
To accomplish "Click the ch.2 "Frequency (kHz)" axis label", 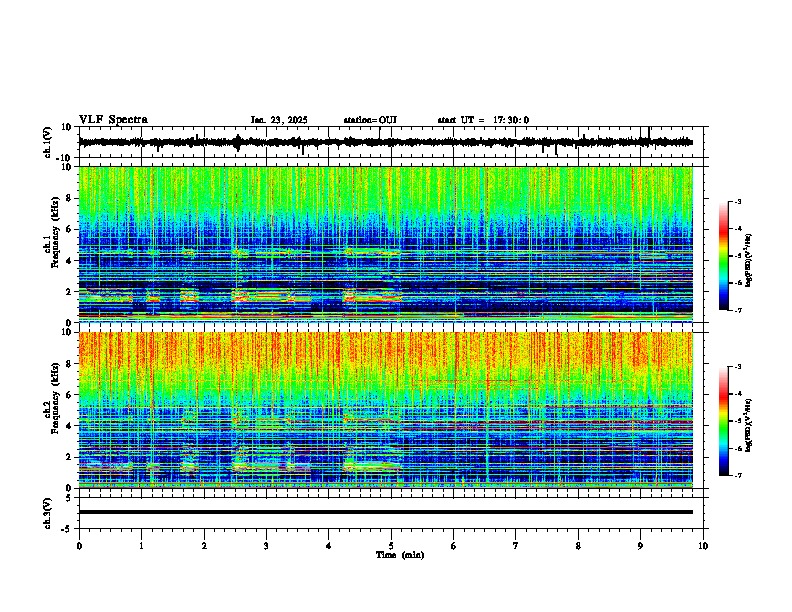I will [55, 397].
